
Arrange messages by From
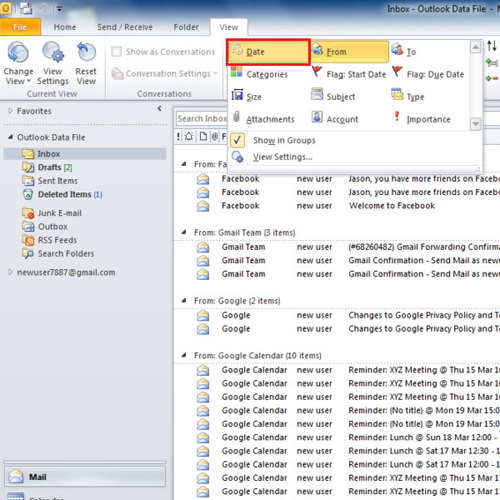click(x=349, y=52)
